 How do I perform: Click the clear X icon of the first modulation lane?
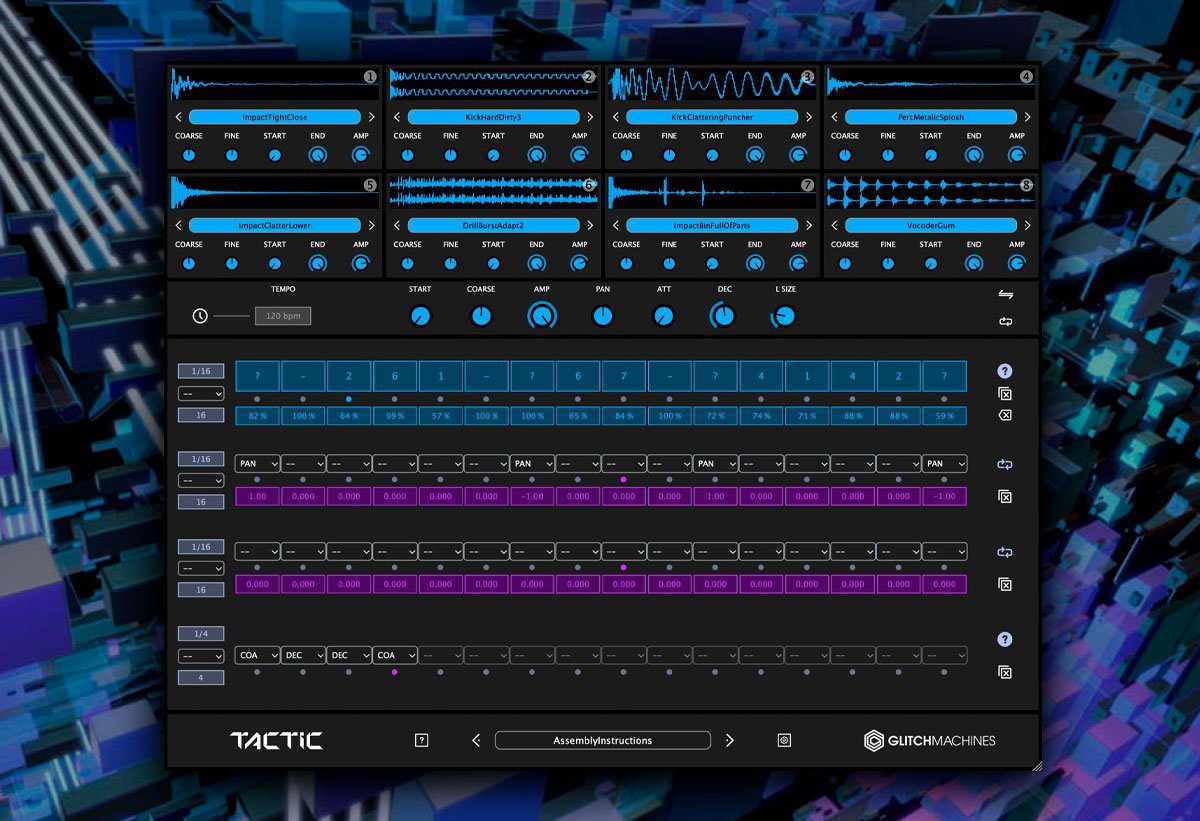[x=1005, y=496]
